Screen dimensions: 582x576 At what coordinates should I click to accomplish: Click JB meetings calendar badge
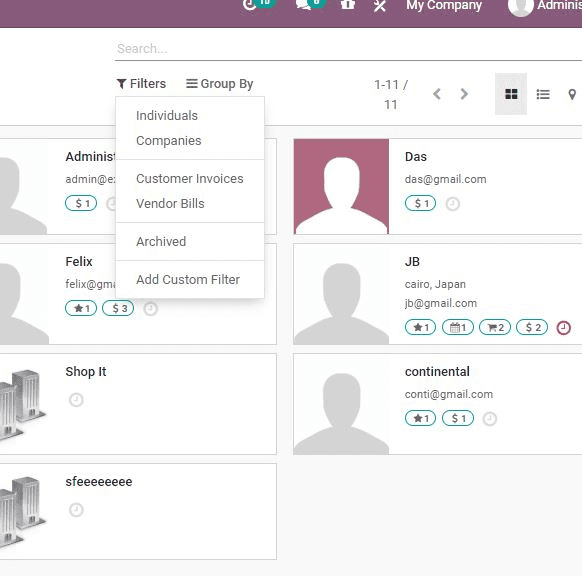point(458,327)
